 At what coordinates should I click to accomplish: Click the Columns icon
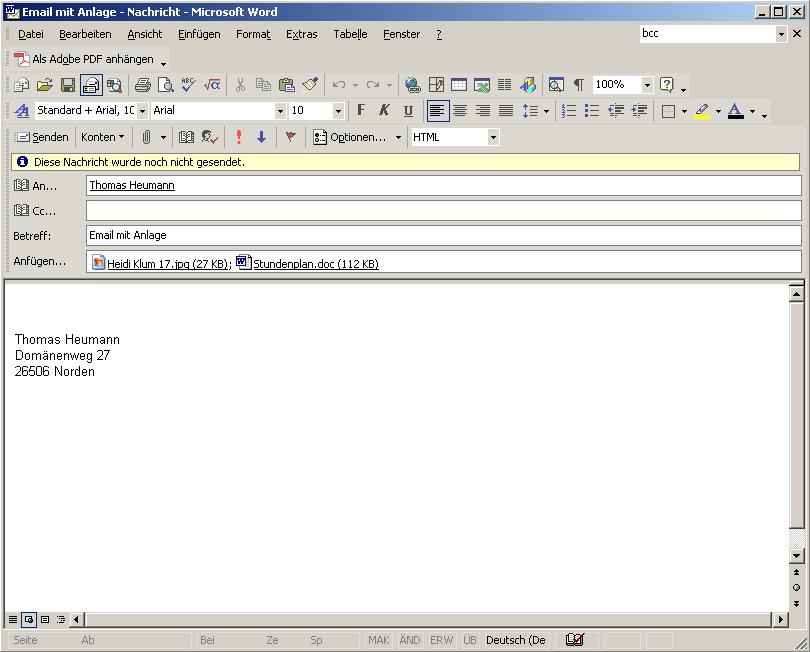tap(504, 85)
